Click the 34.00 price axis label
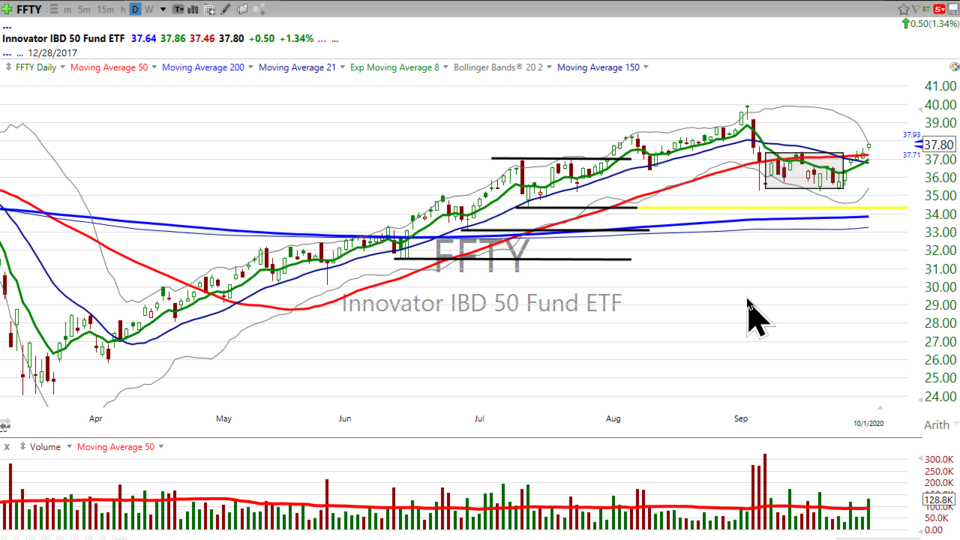This screenshot has height=540, width=960. click(x=940, y=214)
